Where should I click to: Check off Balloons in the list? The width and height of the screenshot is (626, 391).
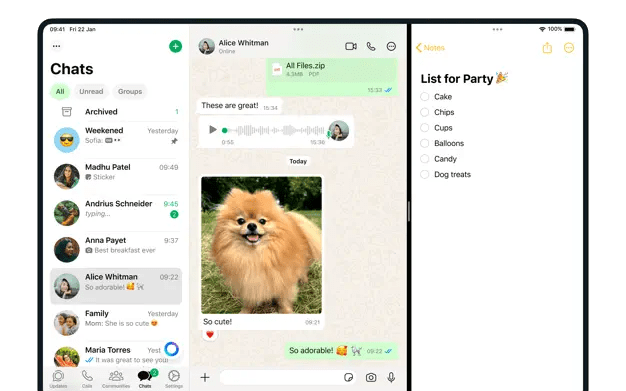pos(425,143)
